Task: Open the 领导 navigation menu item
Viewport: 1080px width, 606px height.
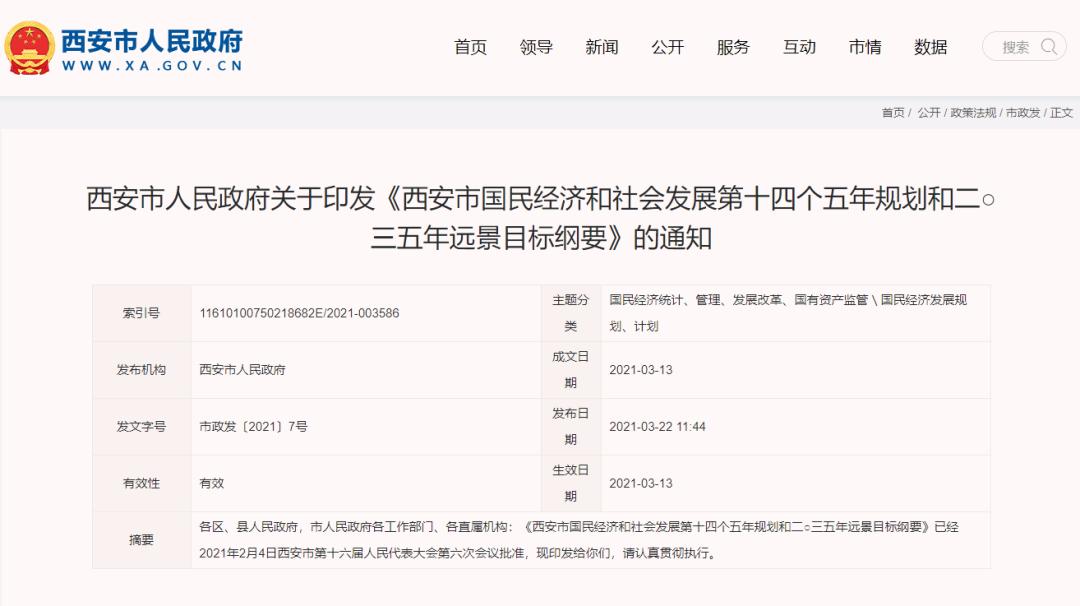Action: (537, 46)
